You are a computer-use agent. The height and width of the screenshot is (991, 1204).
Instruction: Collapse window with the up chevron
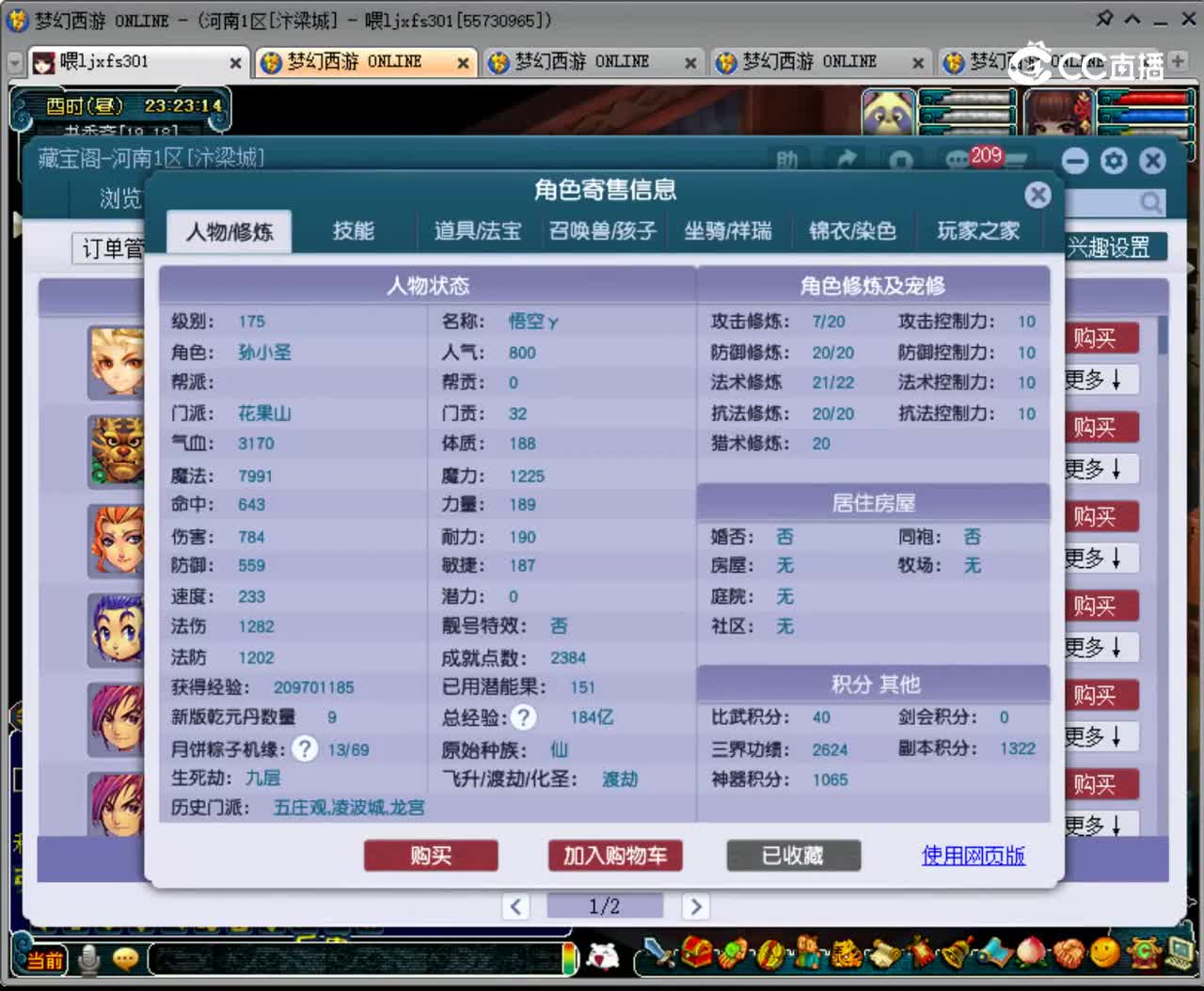(x=1133, y=19)
